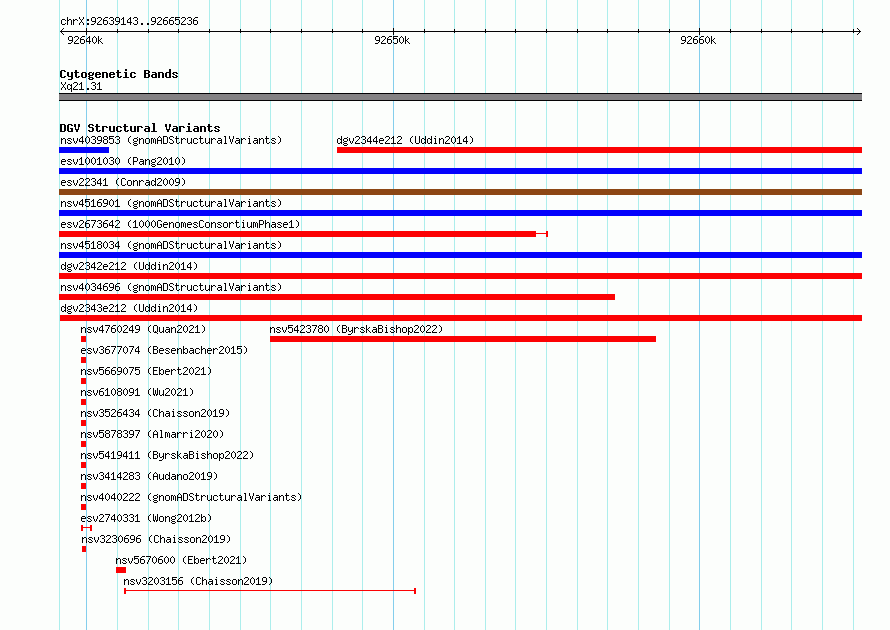890x630 pixels.
Task: Click the thin red nsv3203156 interval line
Action: point(270,591)
